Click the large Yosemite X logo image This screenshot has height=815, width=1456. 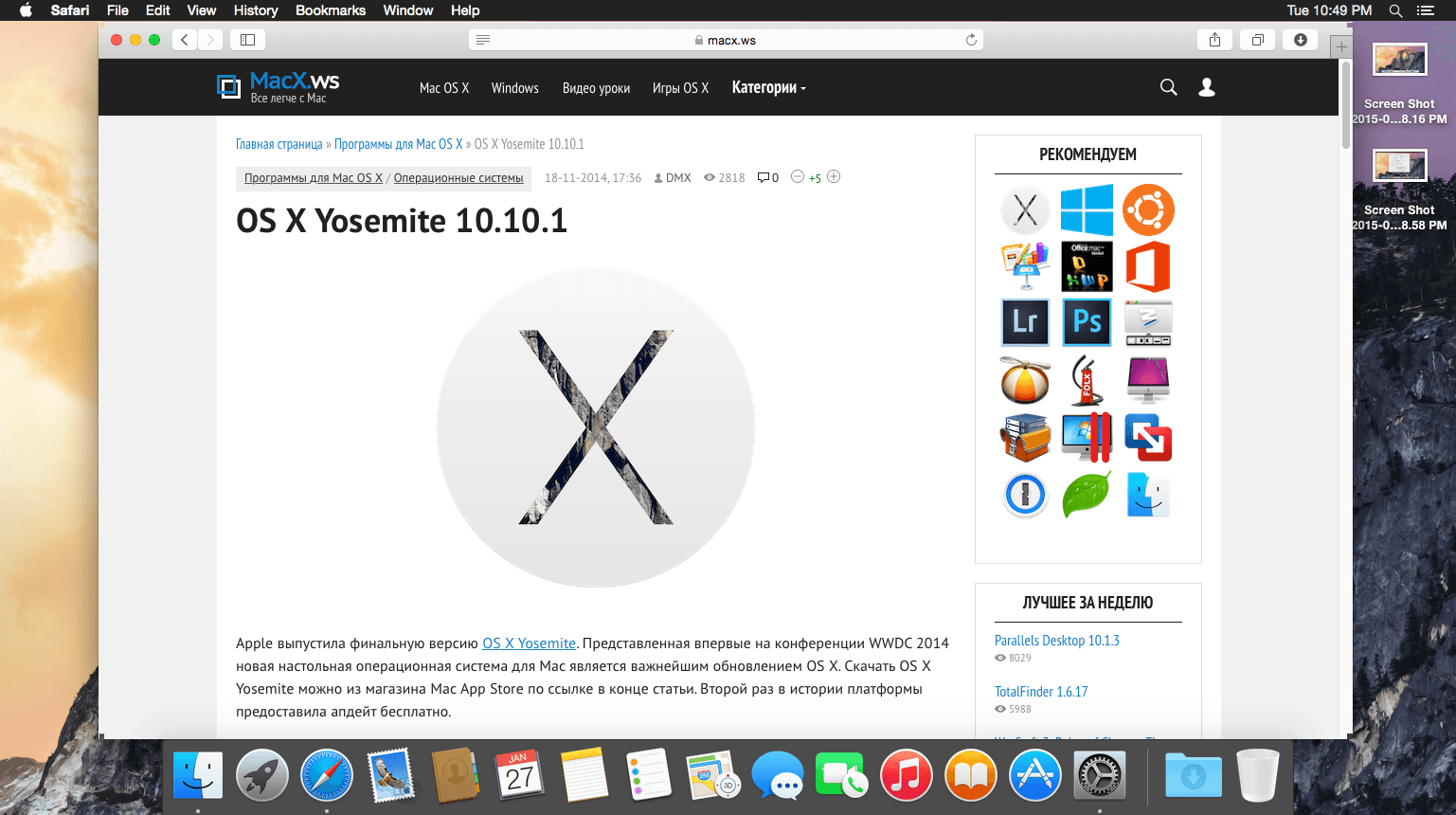[x=596, y=427]
